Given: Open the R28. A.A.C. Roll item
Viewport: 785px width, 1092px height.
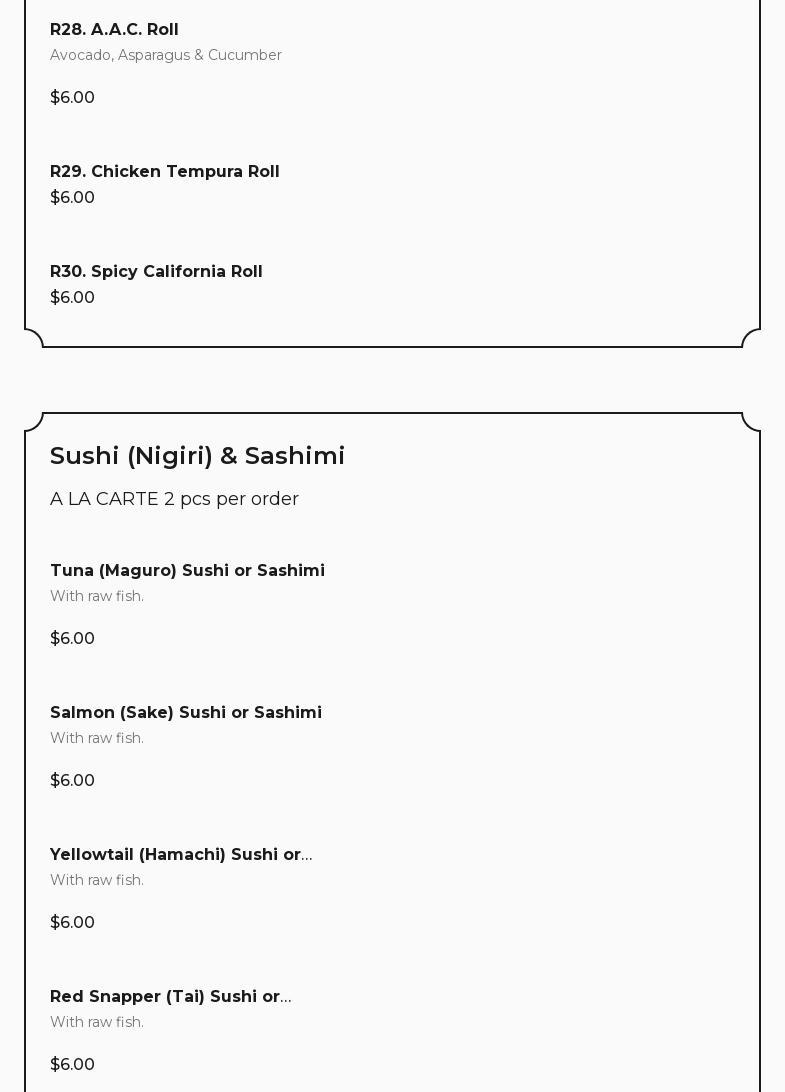Looking at the screenshot, I should tap(114, 30).
